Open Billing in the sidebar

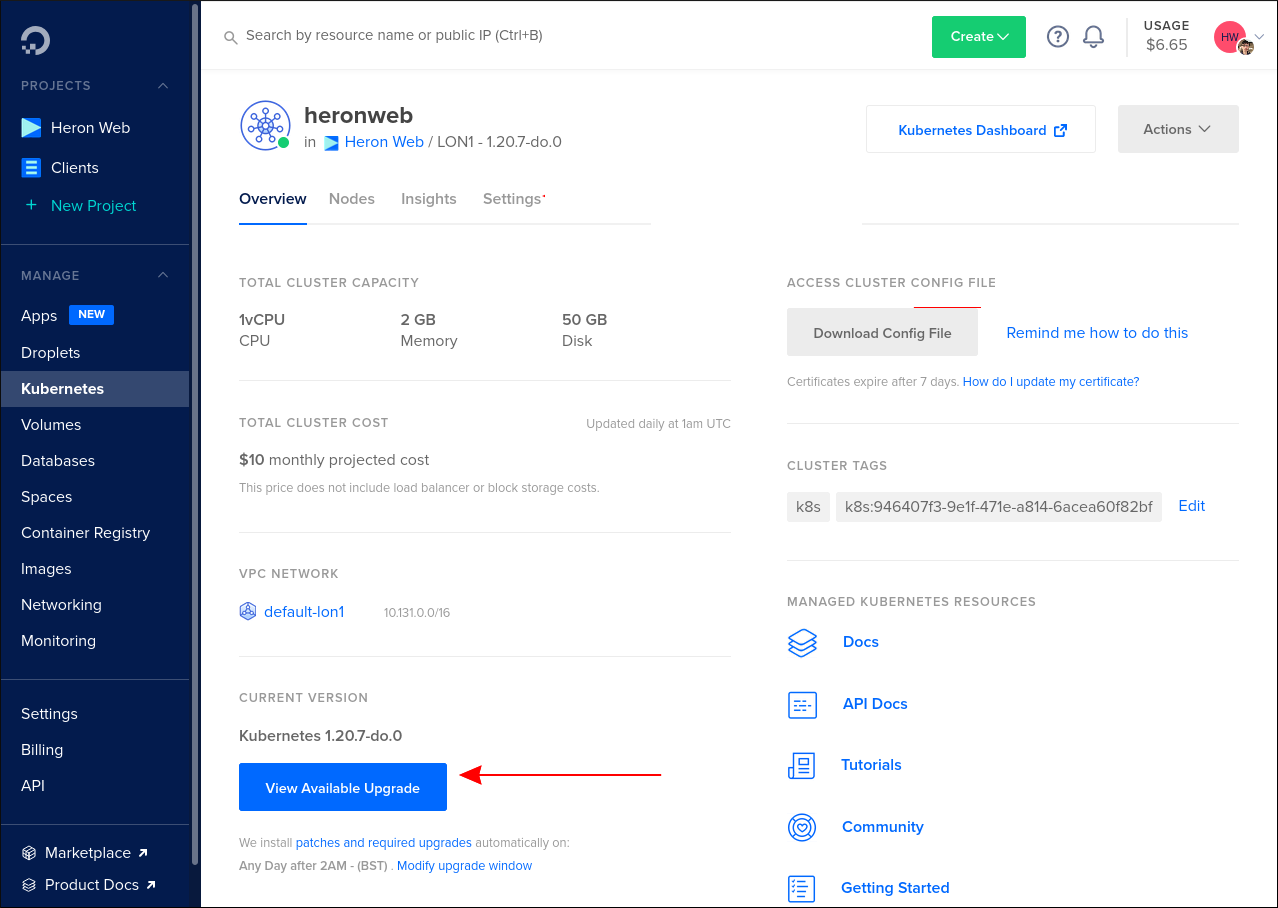[42, 750]
